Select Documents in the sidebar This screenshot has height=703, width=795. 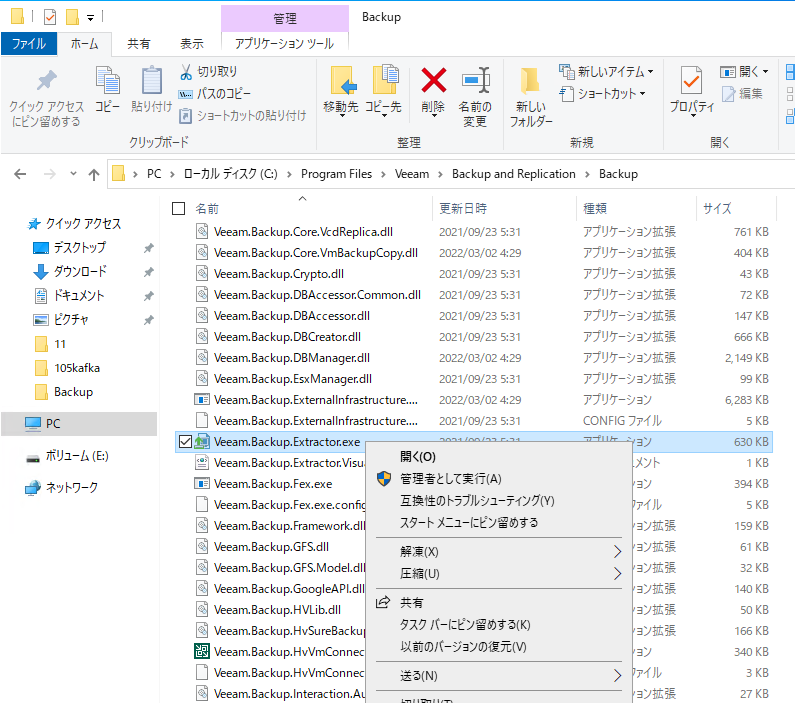79,295
